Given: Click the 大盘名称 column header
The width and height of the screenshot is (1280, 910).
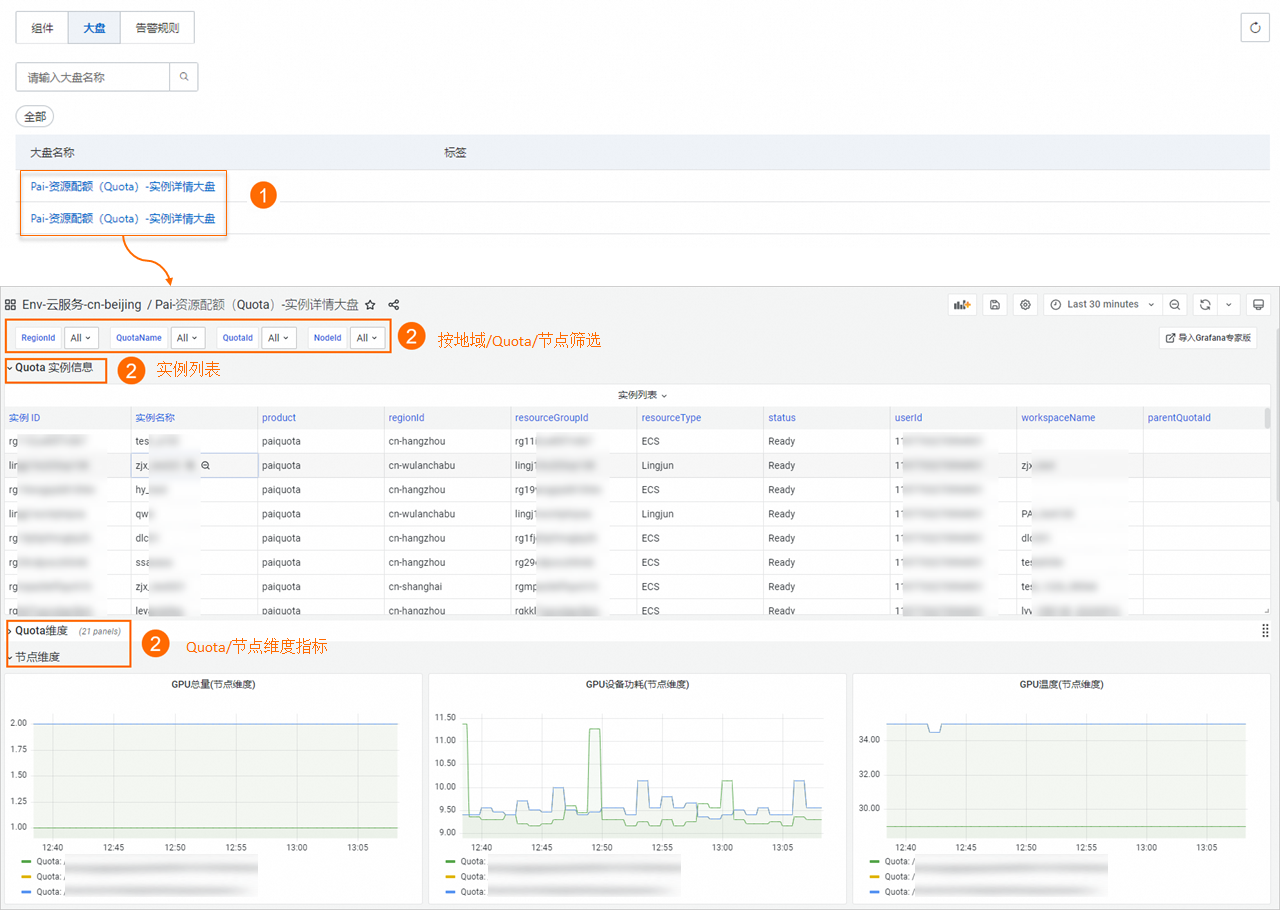Looking at the screenshot, I should tap(52, 153).
